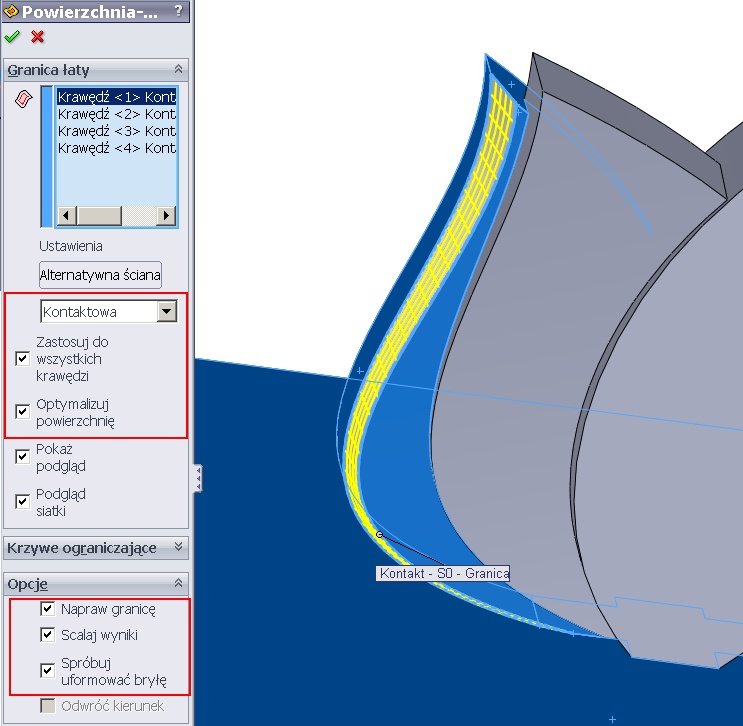
Task: Select Krawędź <2> in the boundary list
Action: pyautogui.click(x=117, y=114)
